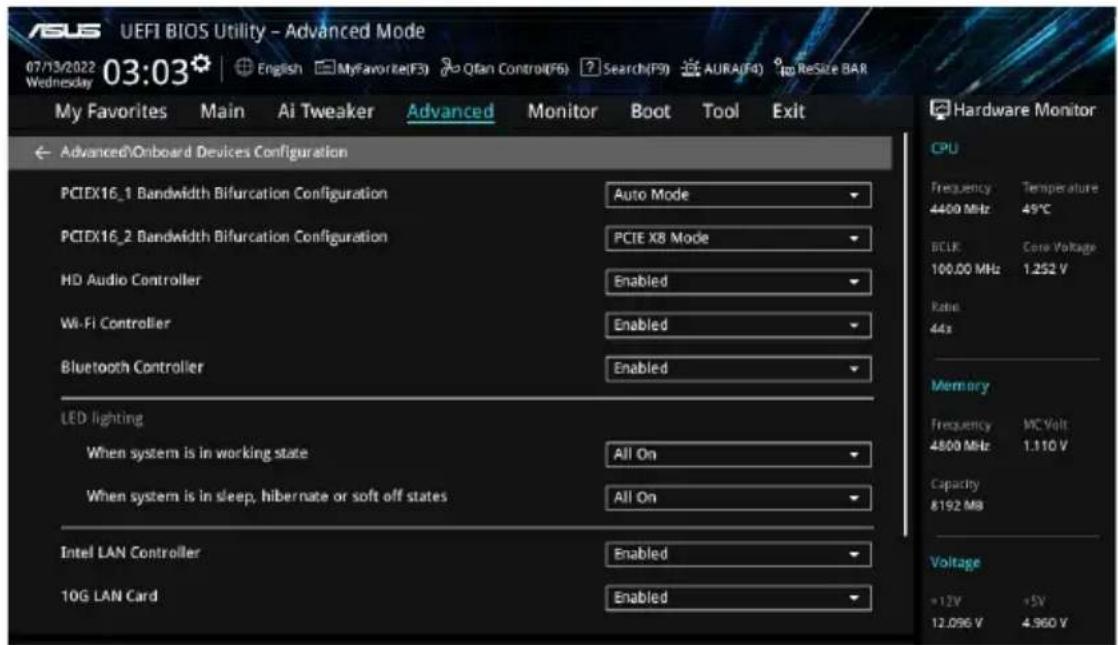Open HD Audio Controller dropdown
Image resolution: width=1118 pixels, height=645 pixels.
[x=738, y=282]
